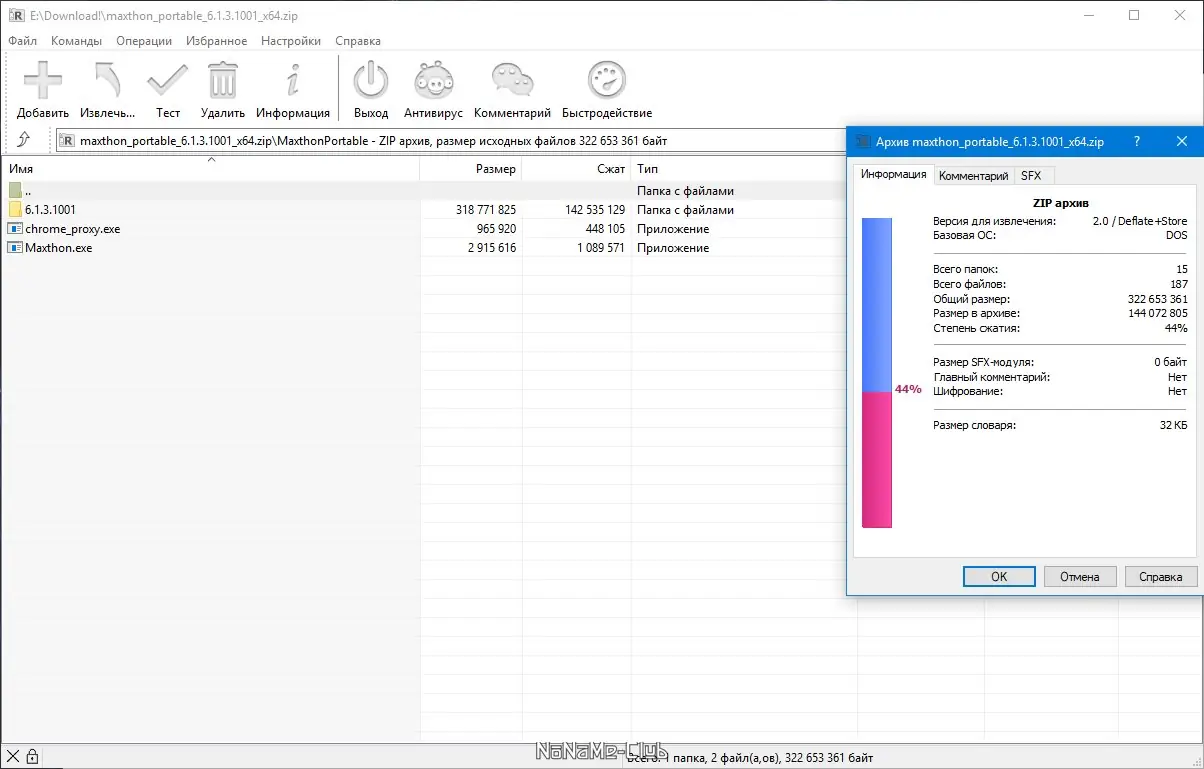Click the 44% compression ratio bar

877,390
